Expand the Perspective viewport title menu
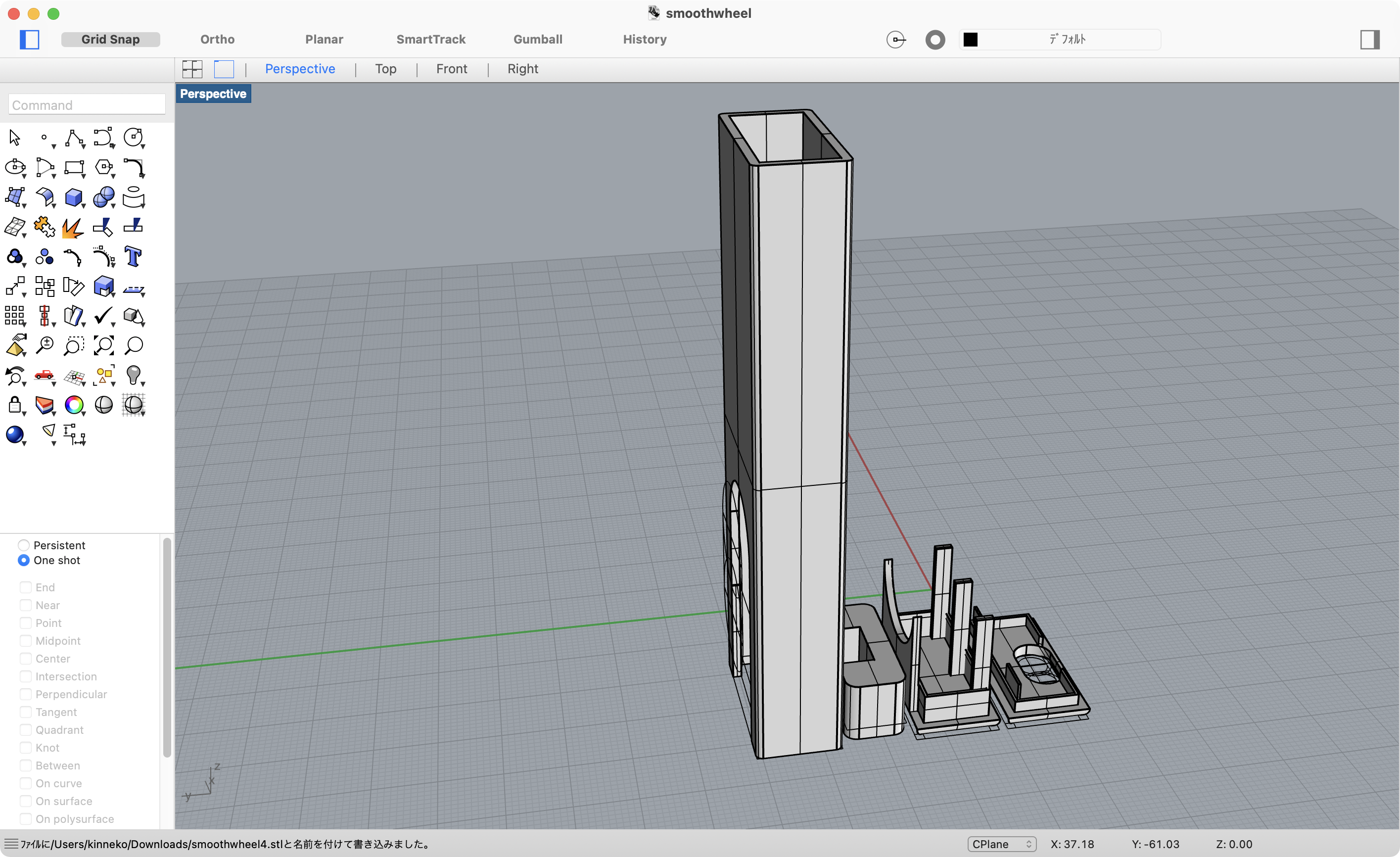1400x857 pixels. pyautogui.click(x=213, y=94)
